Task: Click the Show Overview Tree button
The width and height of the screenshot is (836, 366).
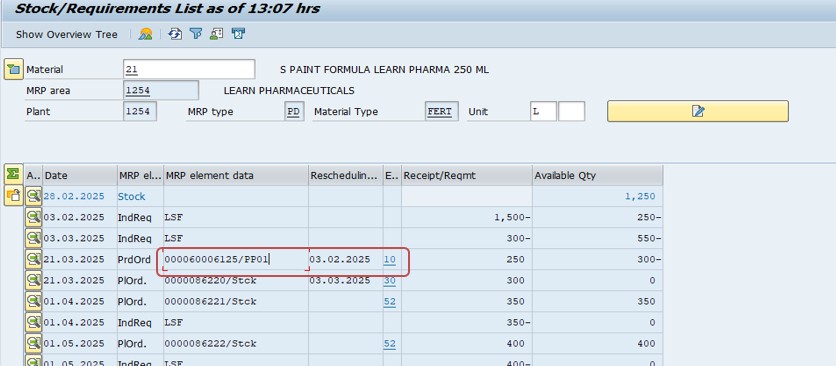Action: [66, 35]
